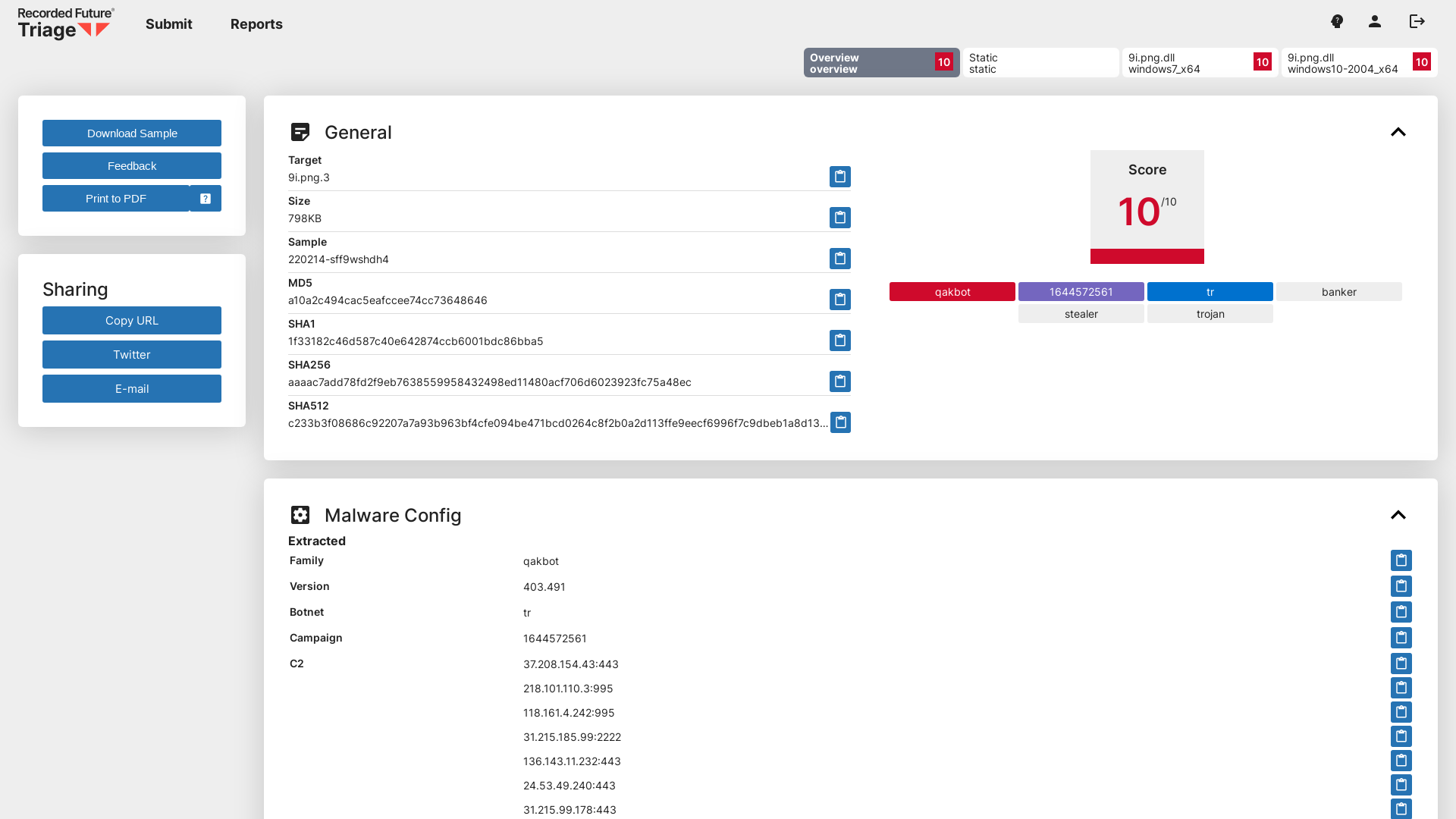Copy C2 address 37.208.154.43:443

pyautogui.click(x=1401, y=664)
